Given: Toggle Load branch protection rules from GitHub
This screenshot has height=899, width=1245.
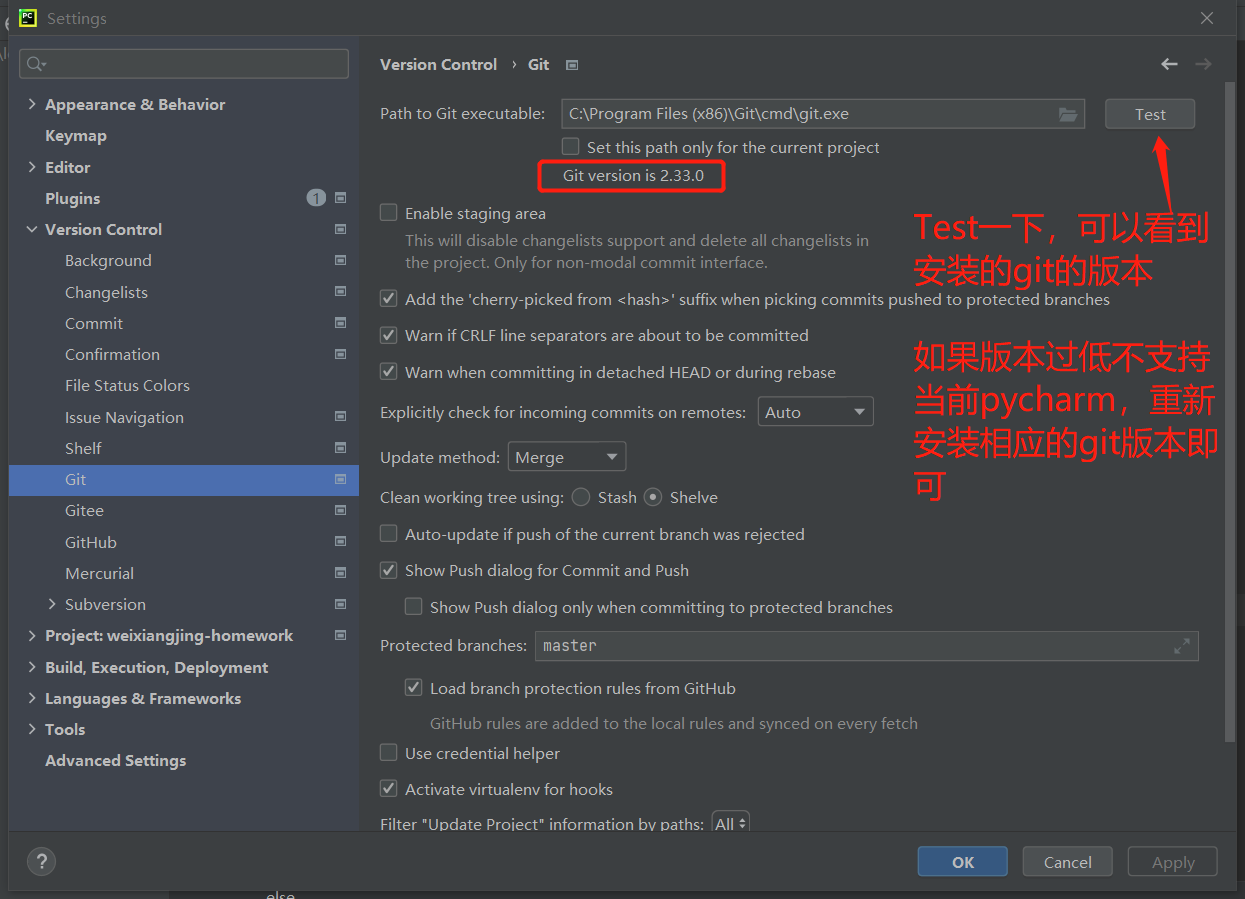Looking at the screenshot, I should 413,688.
